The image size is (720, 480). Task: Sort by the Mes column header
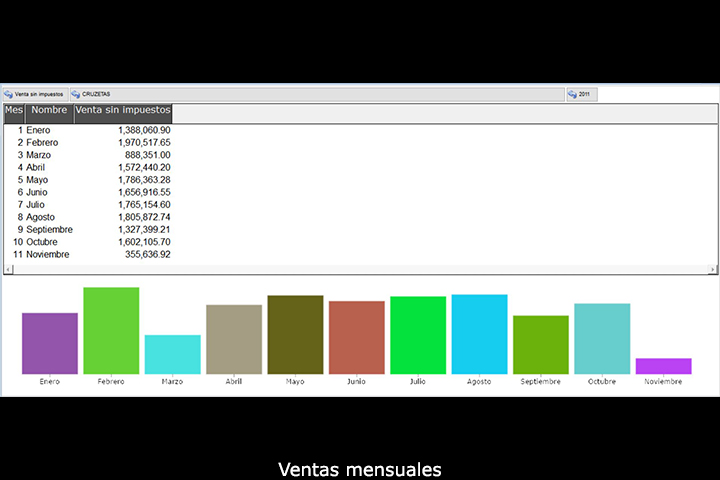tap(14, 110)
